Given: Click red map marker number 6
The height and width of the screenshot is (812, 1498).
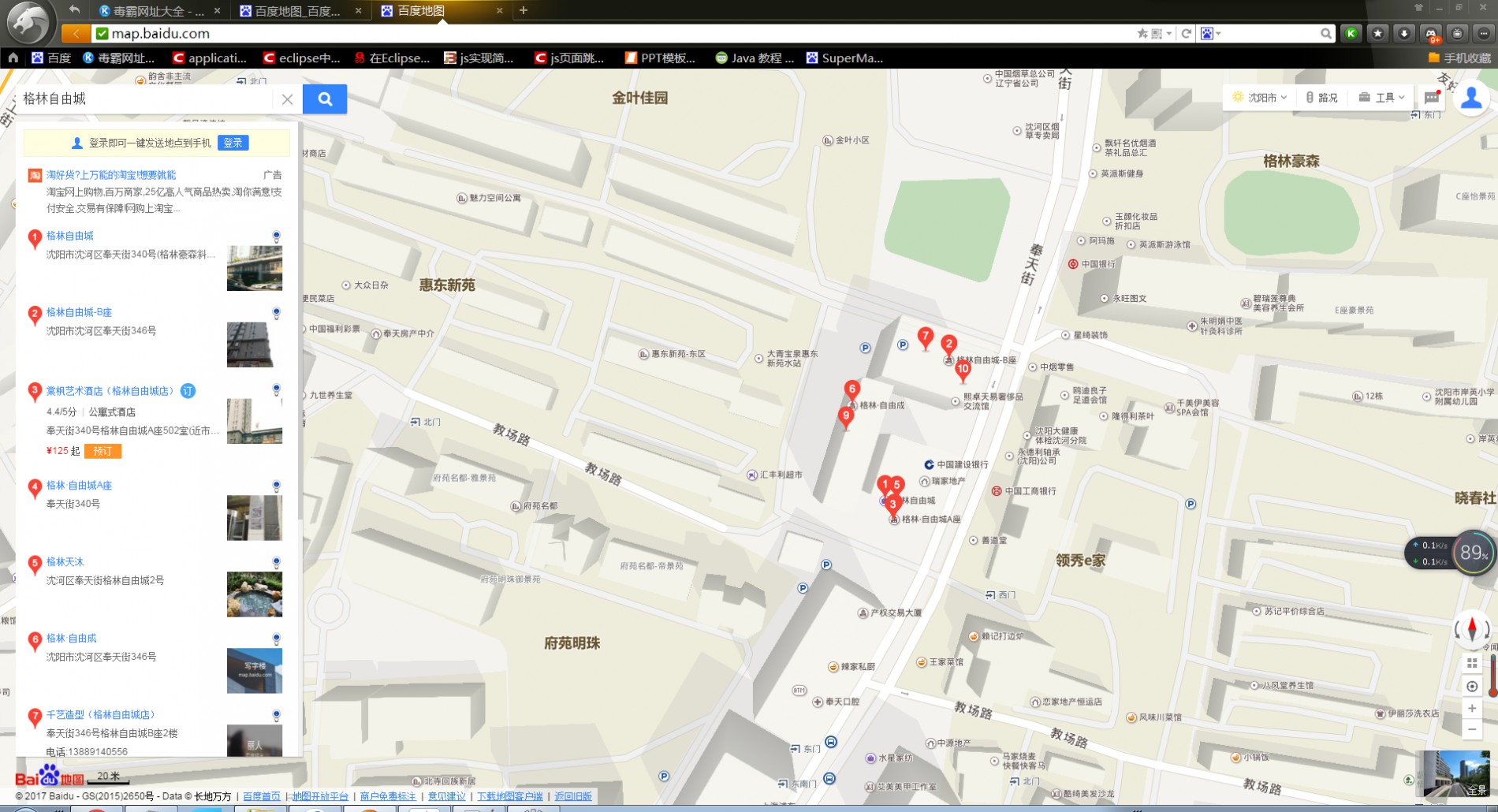Looking at the screenshot, I should (851, 389).
